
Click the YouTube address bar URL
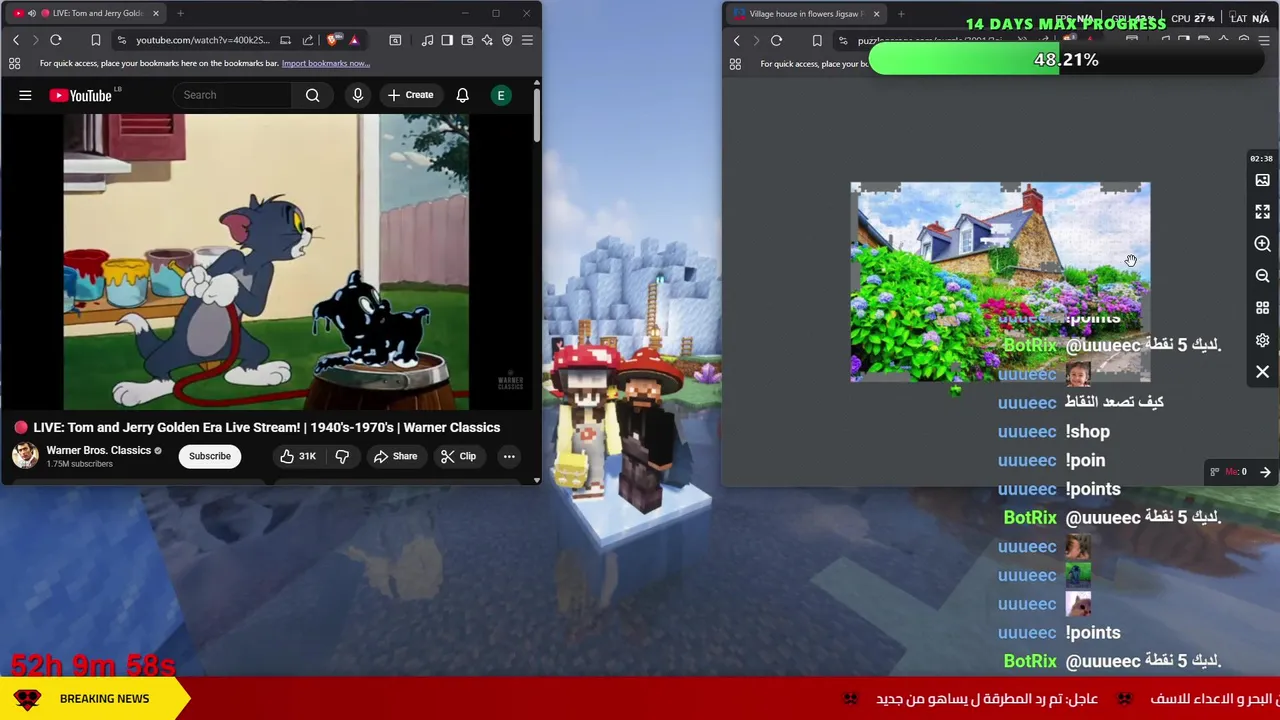pos(202,40)
